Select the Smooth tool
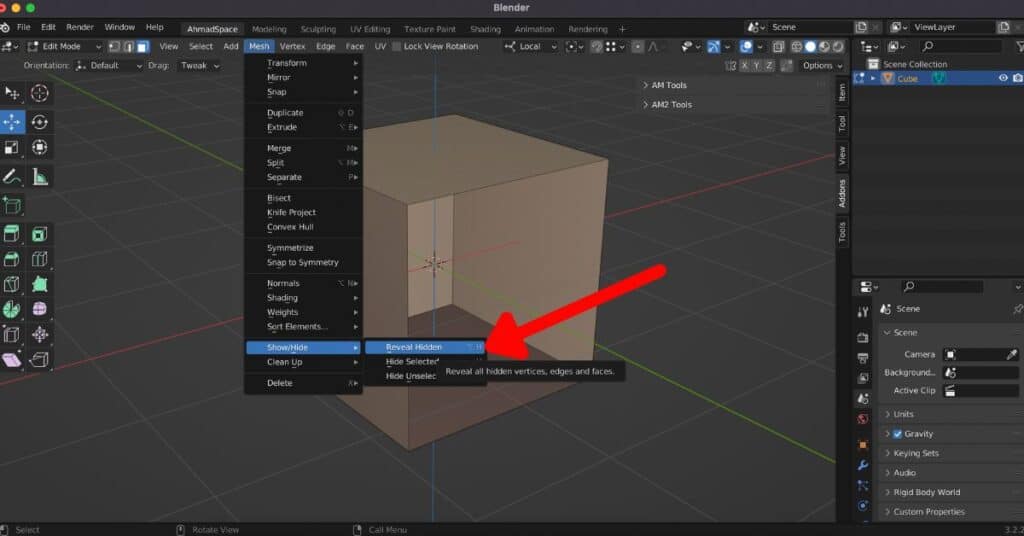Viewport: 1024px width, 536px height. click(x=40, y=309)
